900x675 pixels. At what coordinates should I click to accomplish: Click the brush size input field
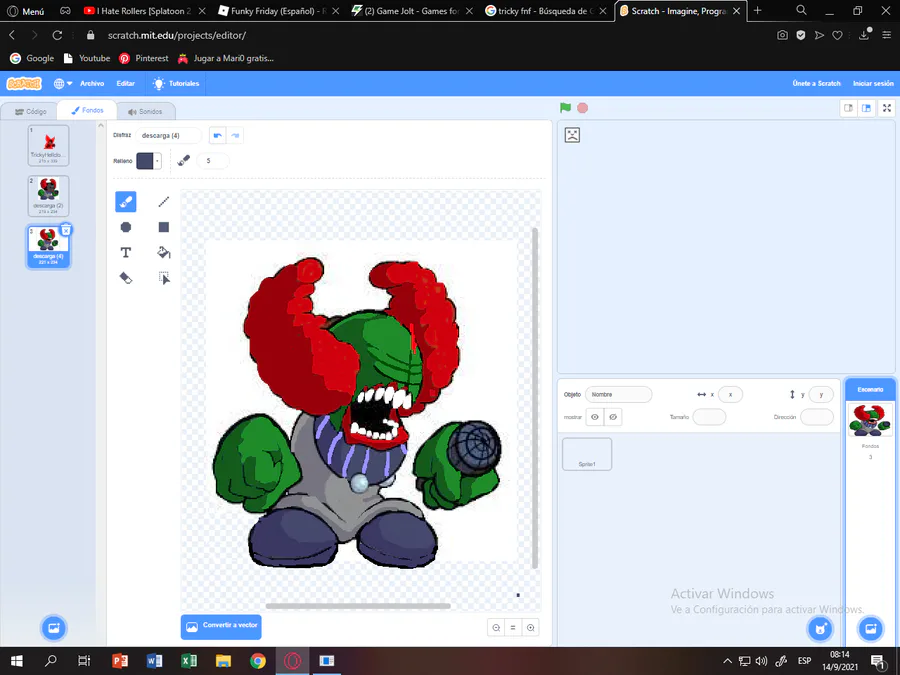212,161
